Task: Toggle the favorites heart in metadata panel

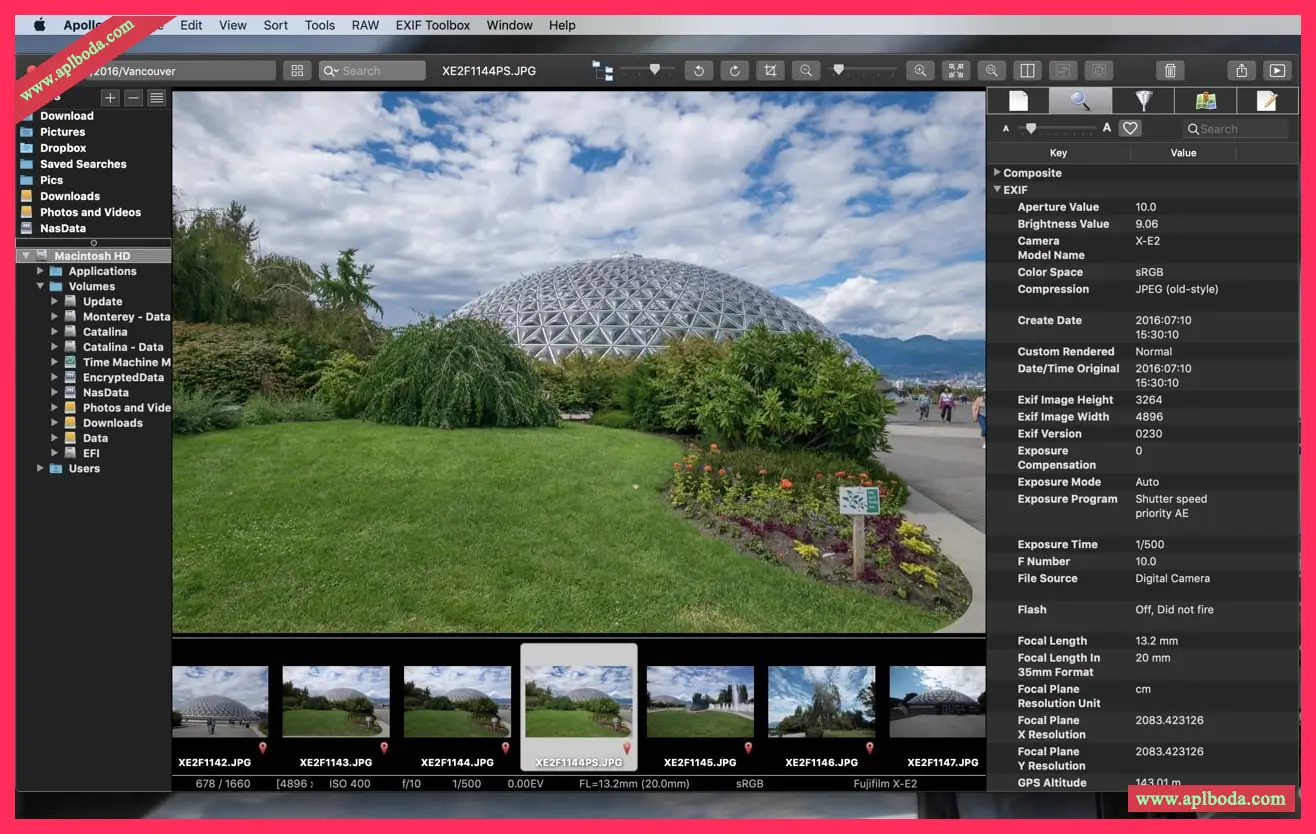Action: click(1130, 128)
